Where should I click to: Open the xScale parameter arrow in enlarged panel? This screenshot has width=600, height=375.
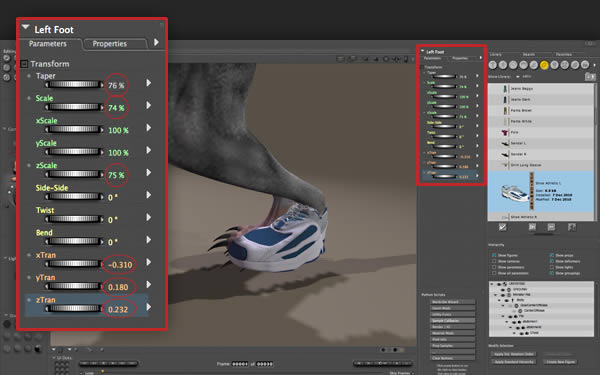coord(148,127)
